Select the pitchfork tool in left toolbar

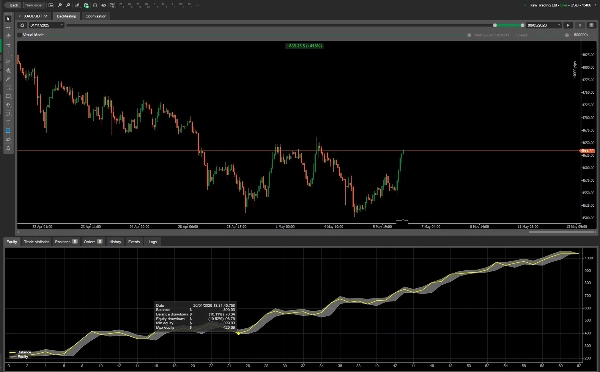pyautogui.click(x=8, y=70)
